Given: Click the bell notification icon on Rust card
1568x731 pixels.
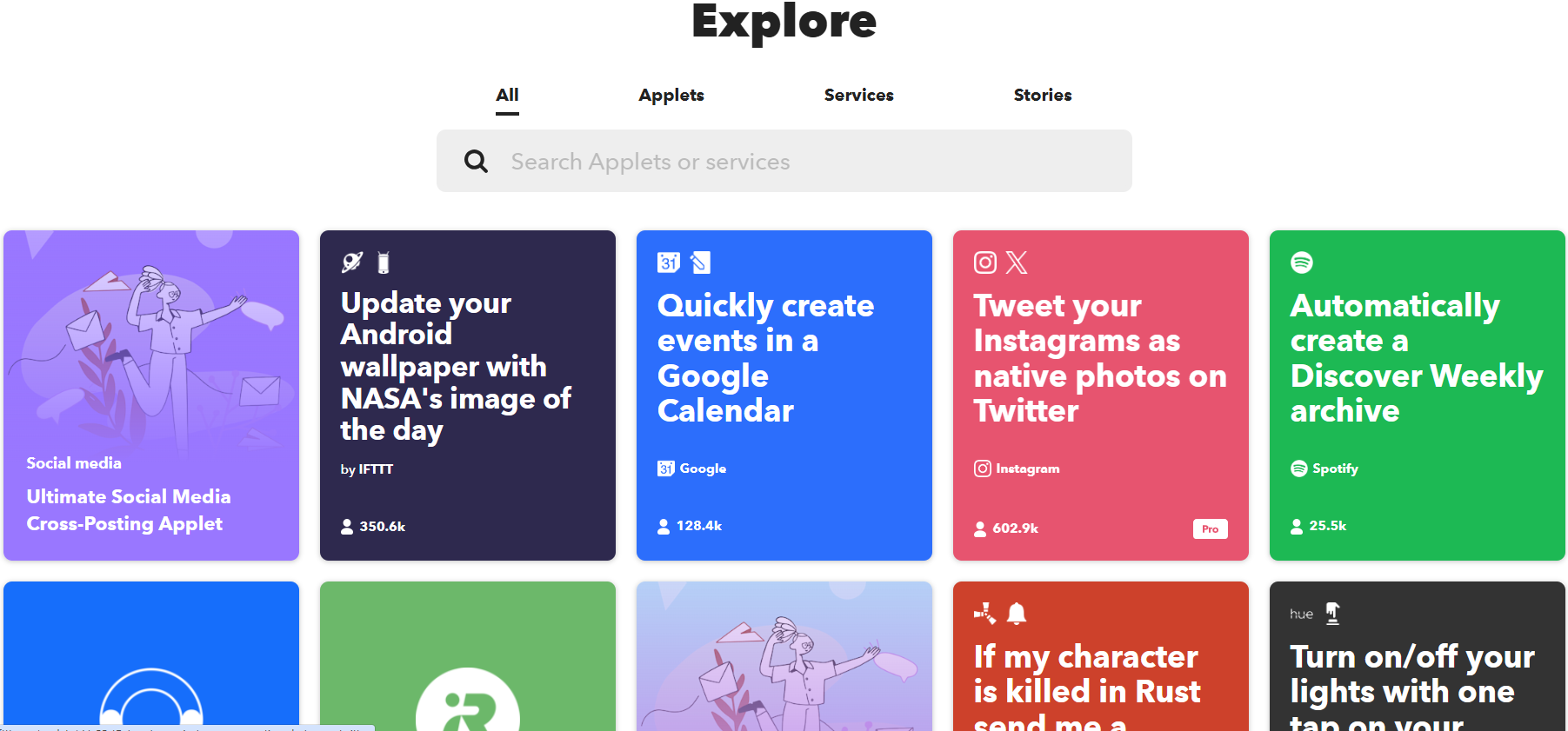Looking at the screenshot, I should [1017, 614].
